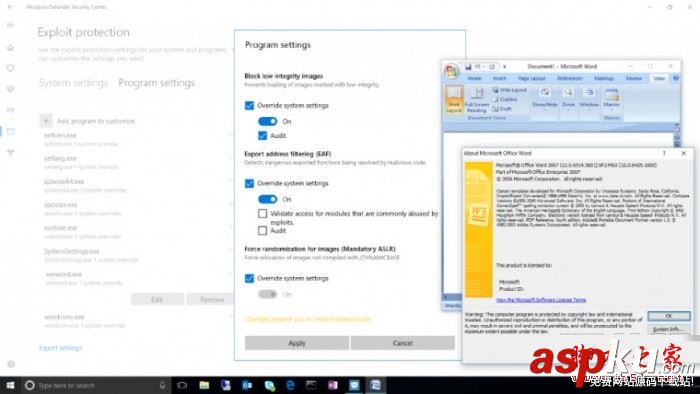The height and width of the screenshot is (394, 700).
Task: Toggle the Mandatory ASLR switch
Action: (267, 294)
